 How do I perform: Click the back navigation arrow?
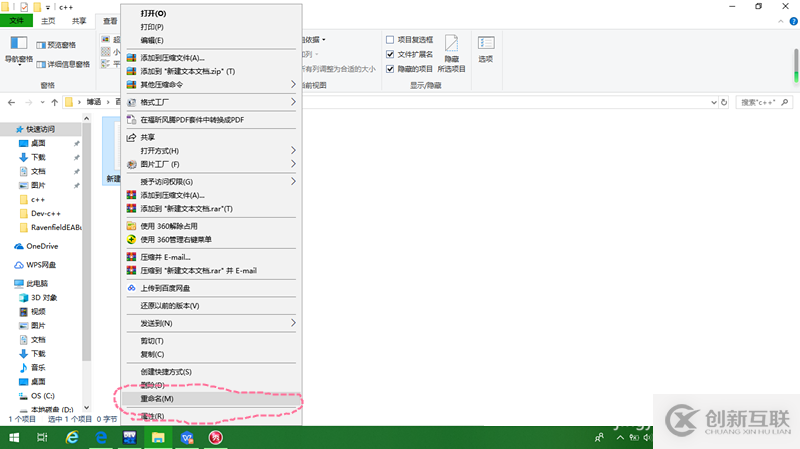click(11, 103)
